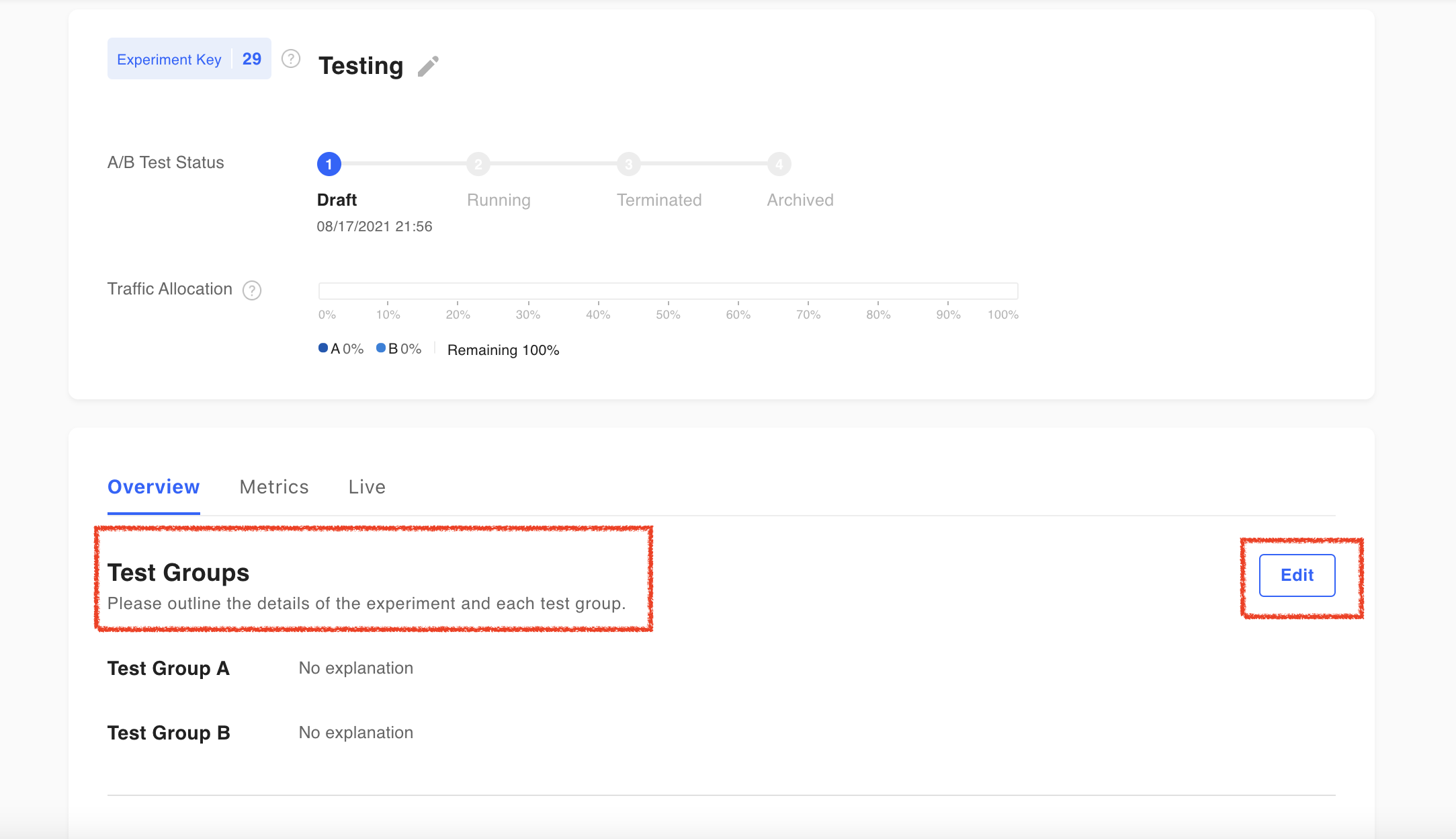The height and width of the screenshot is (839, 1456).
Task: Click Test Group B label
Action: pyautogui.click(x=169, y=733)
